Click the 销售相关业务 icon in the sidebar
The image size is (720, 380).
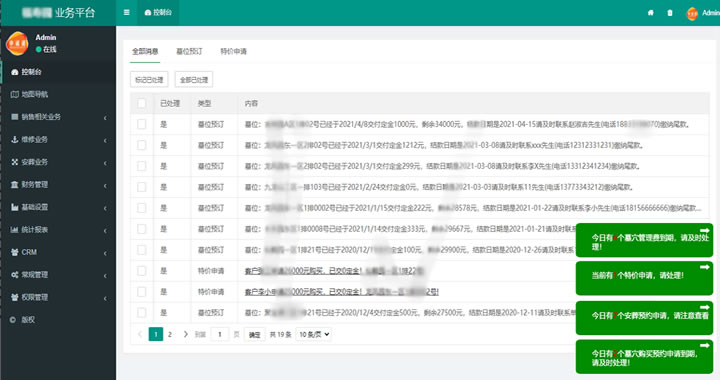tap(15, 117)
